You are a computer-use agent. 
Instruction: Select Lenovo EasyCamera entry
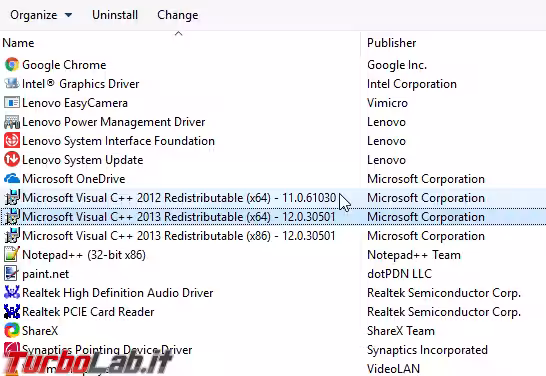point(75,103)
